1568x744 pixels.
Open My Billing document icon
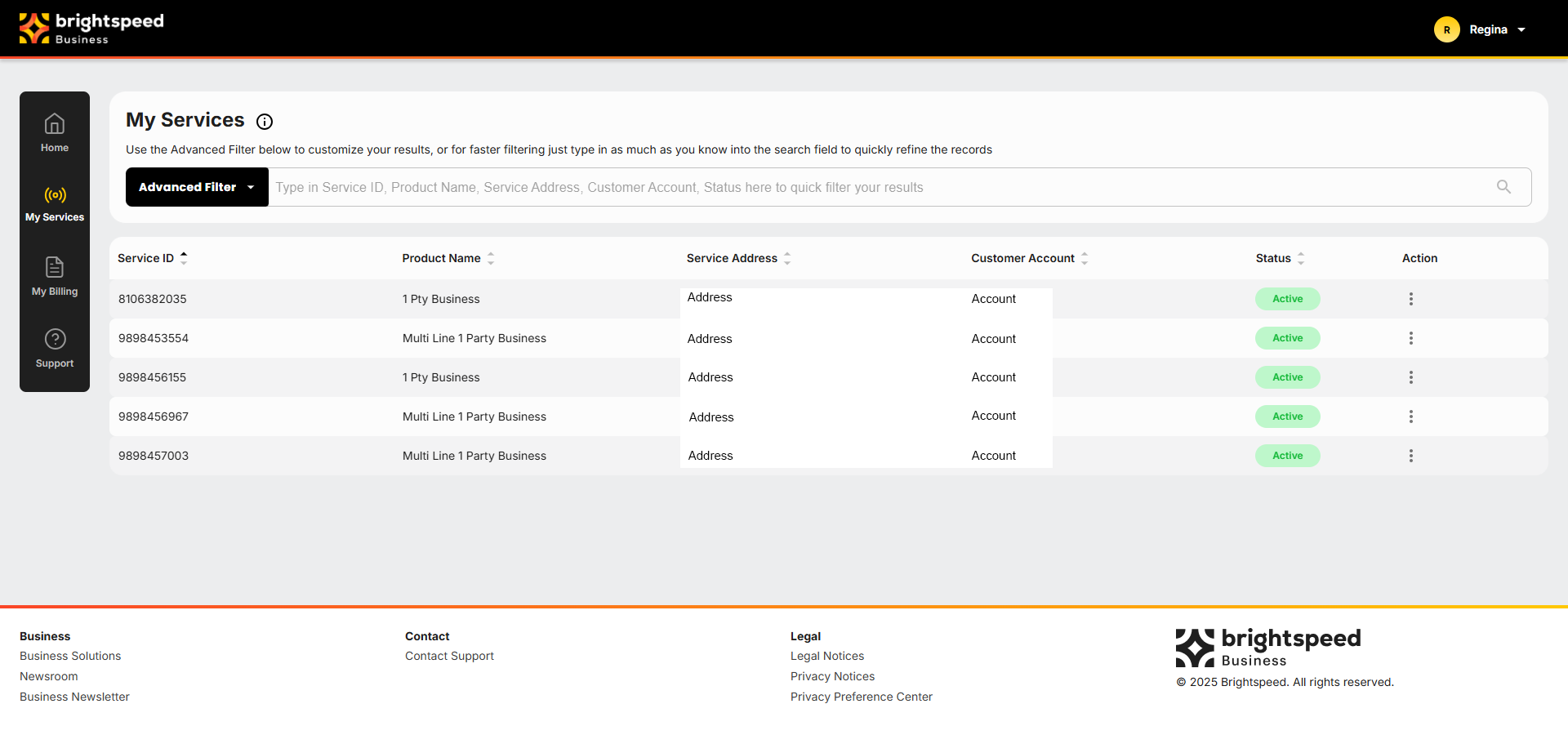pos(55,268)
